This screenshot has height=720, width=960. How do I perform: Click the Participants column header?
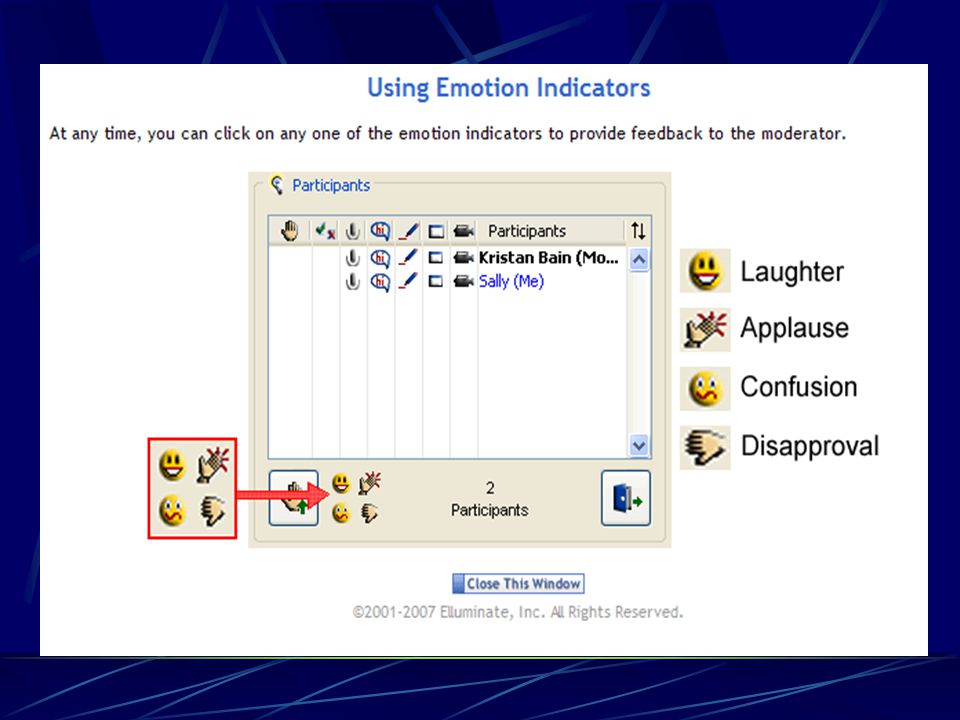click(x=527, y=231)
